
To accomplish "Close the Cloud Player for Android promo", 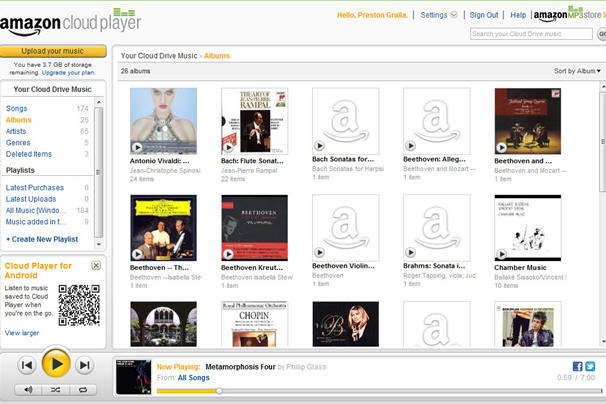I will click(x=96, y=265).
